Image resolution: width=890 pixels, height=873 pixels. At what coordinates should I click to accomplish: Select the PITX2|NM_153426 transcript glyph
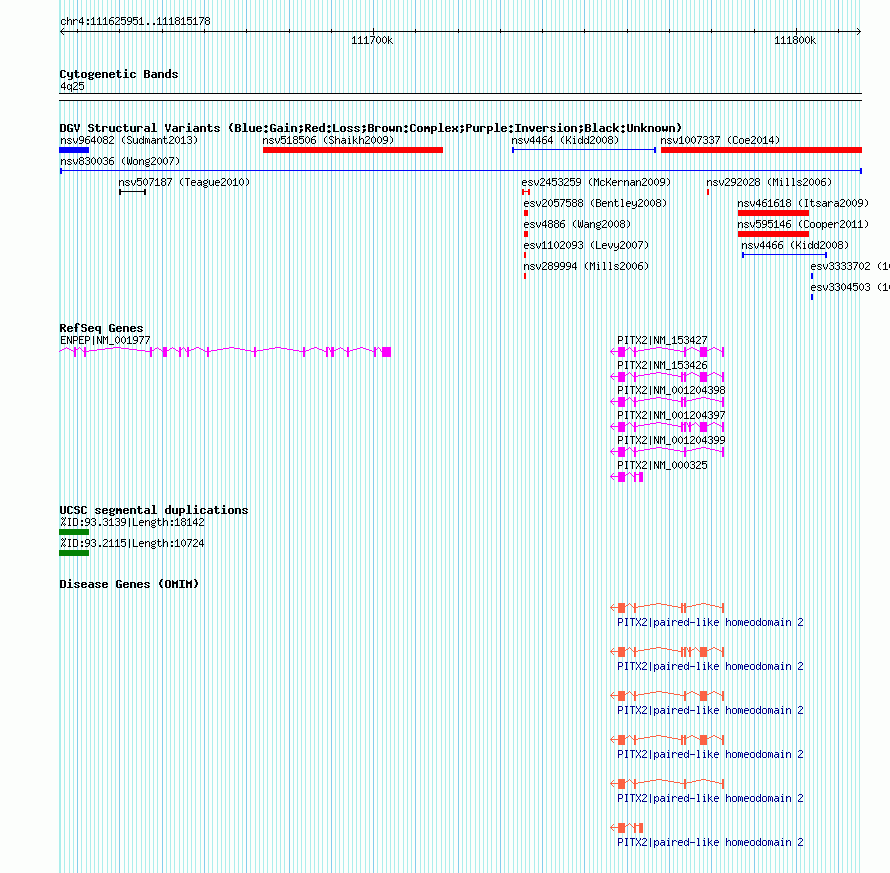point(667,377)
